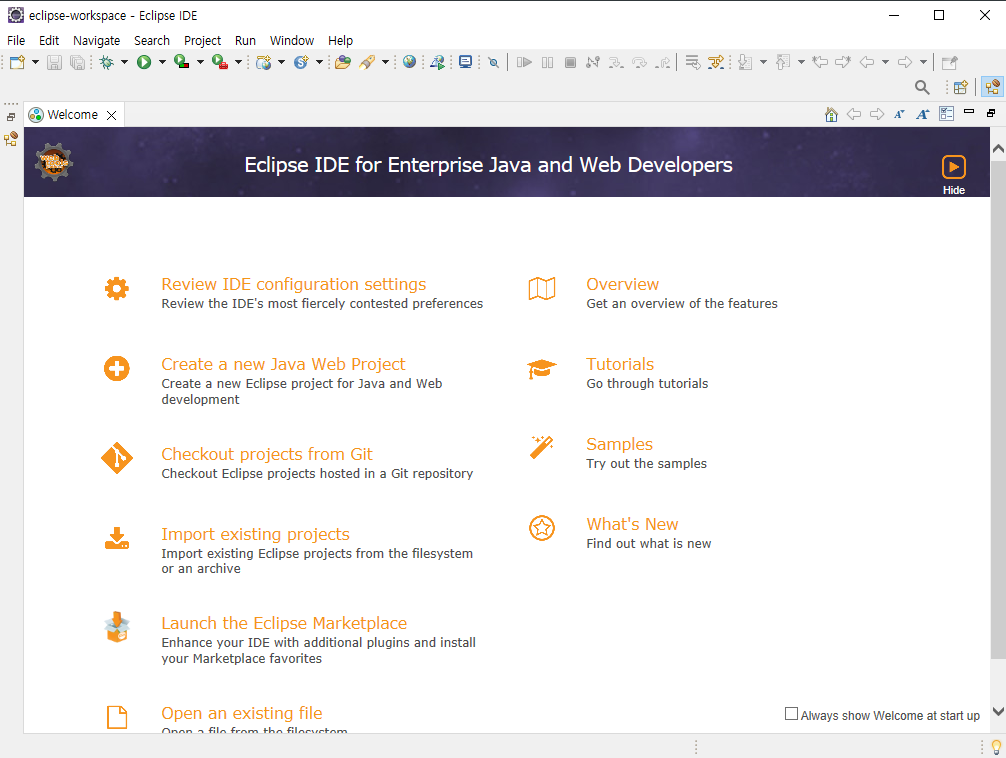Viewport: 1006px width, 758px height.
Task: Open the Tutorials link
Action: (620, 365)
